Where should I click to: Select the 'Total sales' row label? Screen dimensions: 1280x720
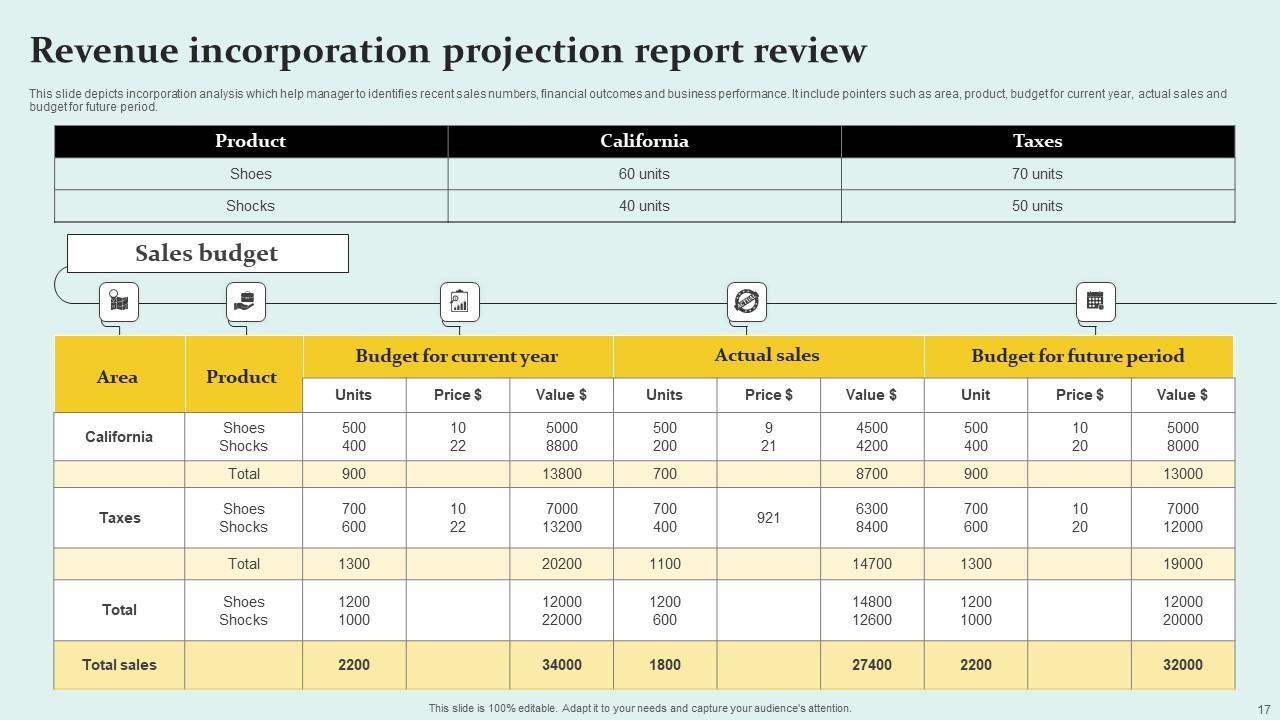[x=119, y=665]
